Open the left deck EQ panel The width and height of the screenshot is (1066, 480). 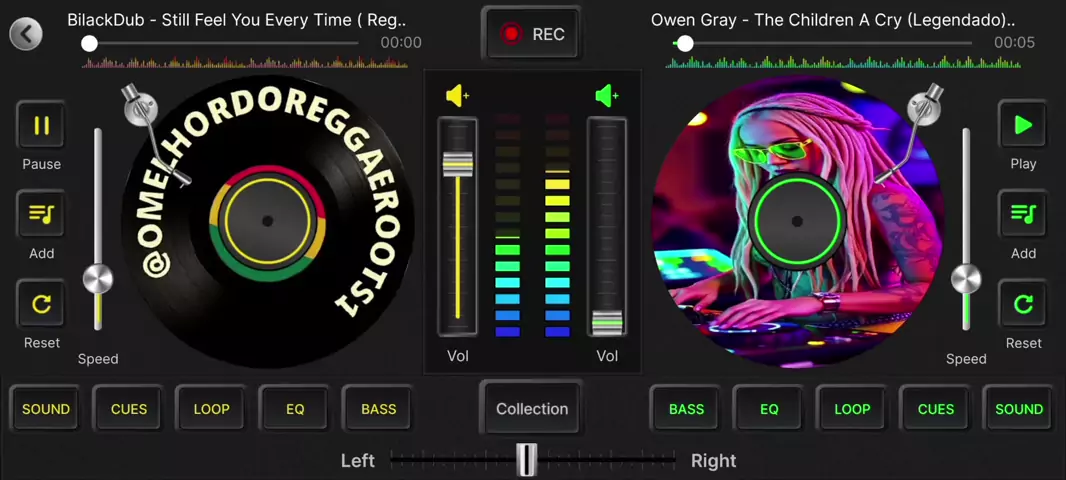(295, 409)
